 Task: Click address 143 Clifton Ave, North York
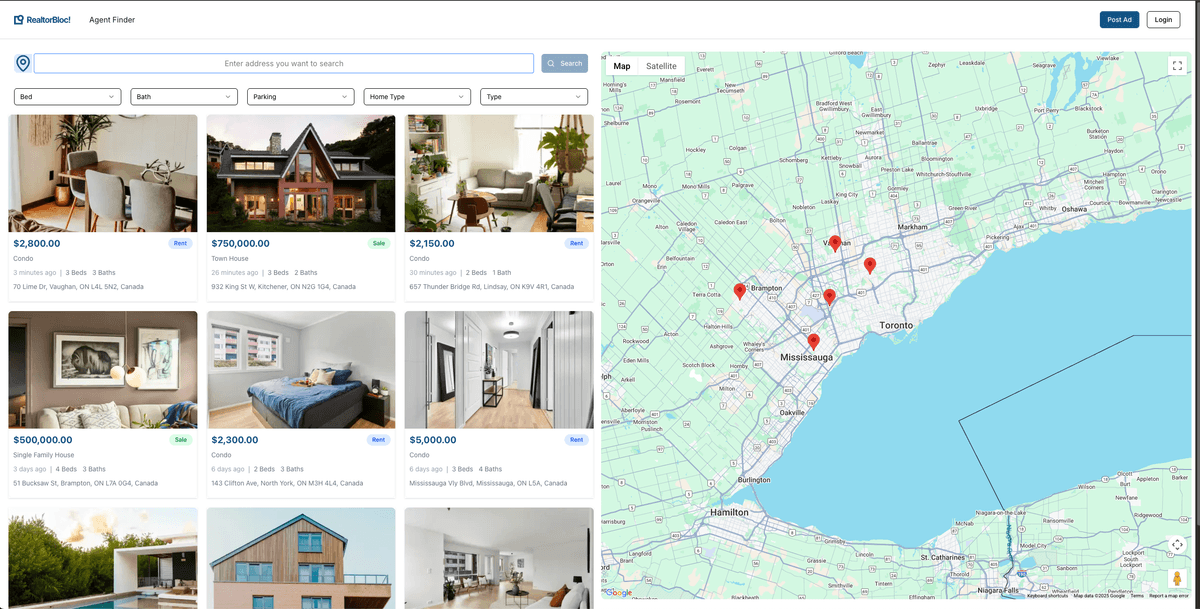(x=287, y=483)
